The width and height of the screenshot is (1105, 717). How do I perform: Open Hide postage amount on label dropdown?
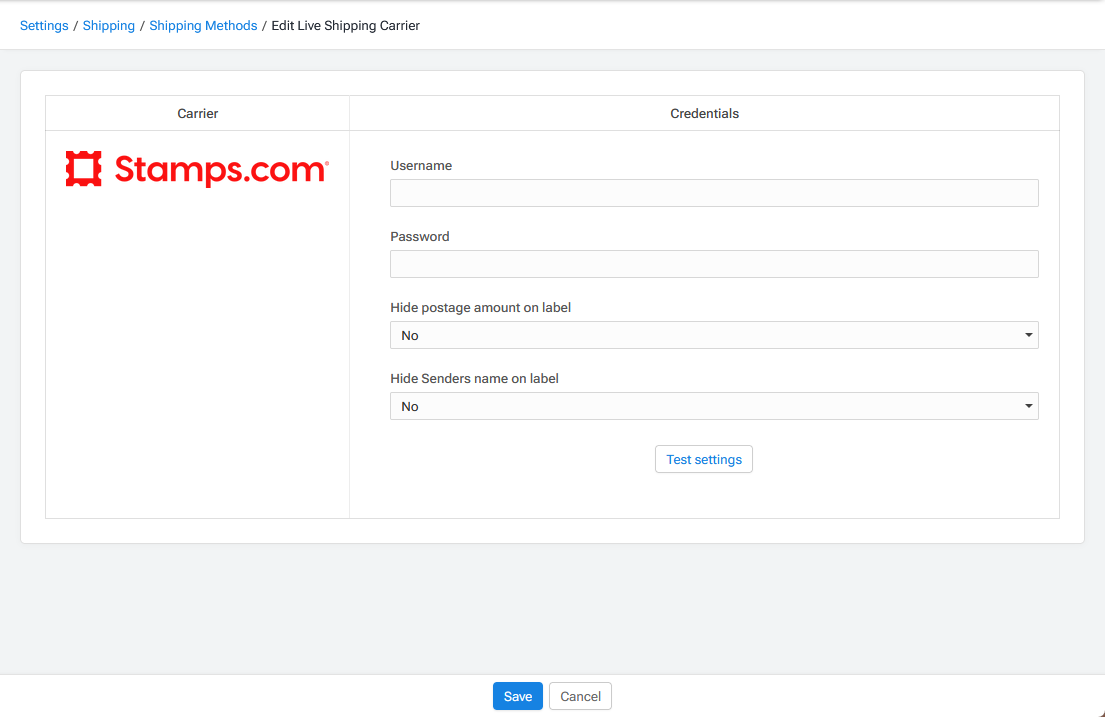click(714, 335)
